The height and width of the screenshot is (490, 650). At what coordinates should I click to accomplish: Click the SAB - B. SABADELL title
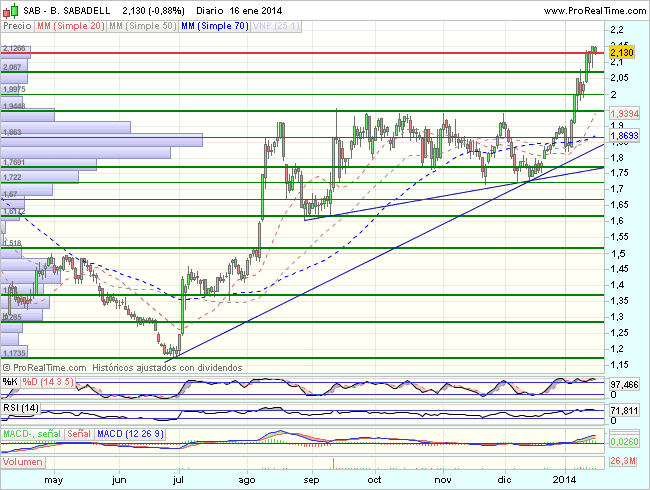coord(67,11)
